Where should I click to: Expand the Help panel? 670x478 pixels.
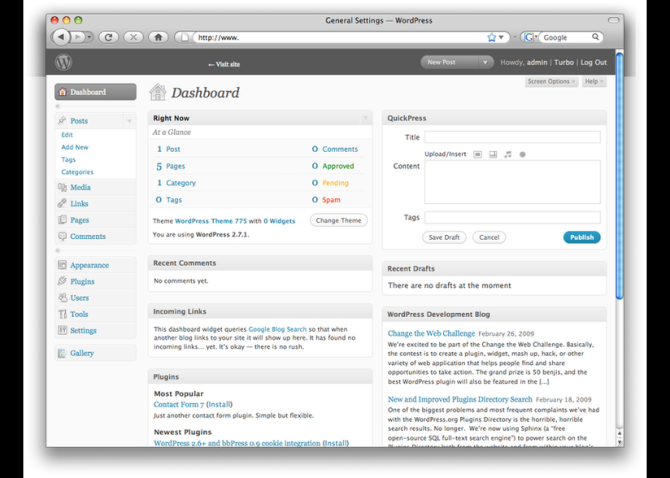point(594,81)
